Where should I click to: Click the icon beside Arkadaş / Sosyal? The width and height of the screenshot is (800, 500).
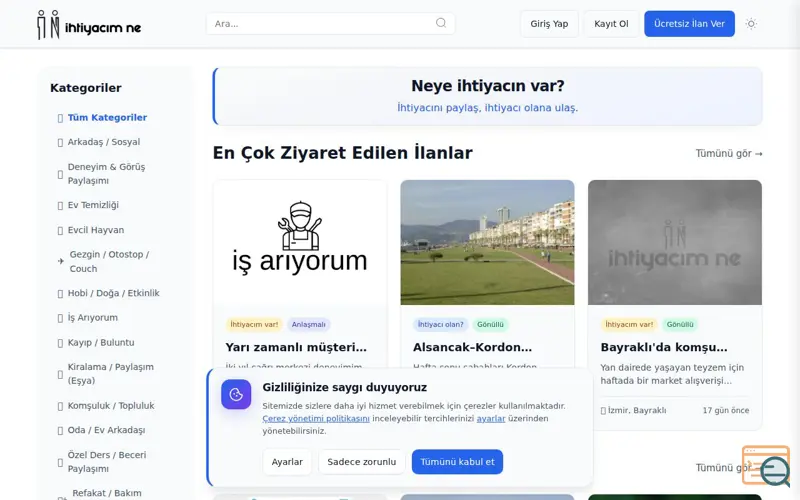point(60,142)
